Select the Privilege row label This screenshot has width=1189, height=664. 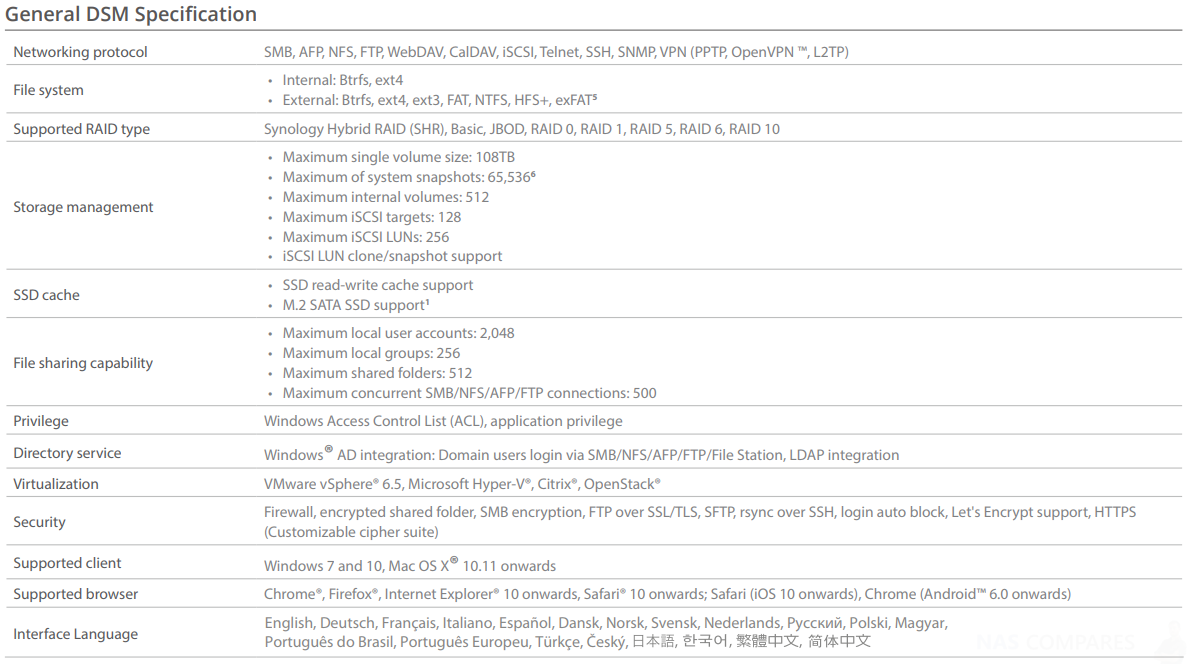pyautogui.click(x=41, y=421)
